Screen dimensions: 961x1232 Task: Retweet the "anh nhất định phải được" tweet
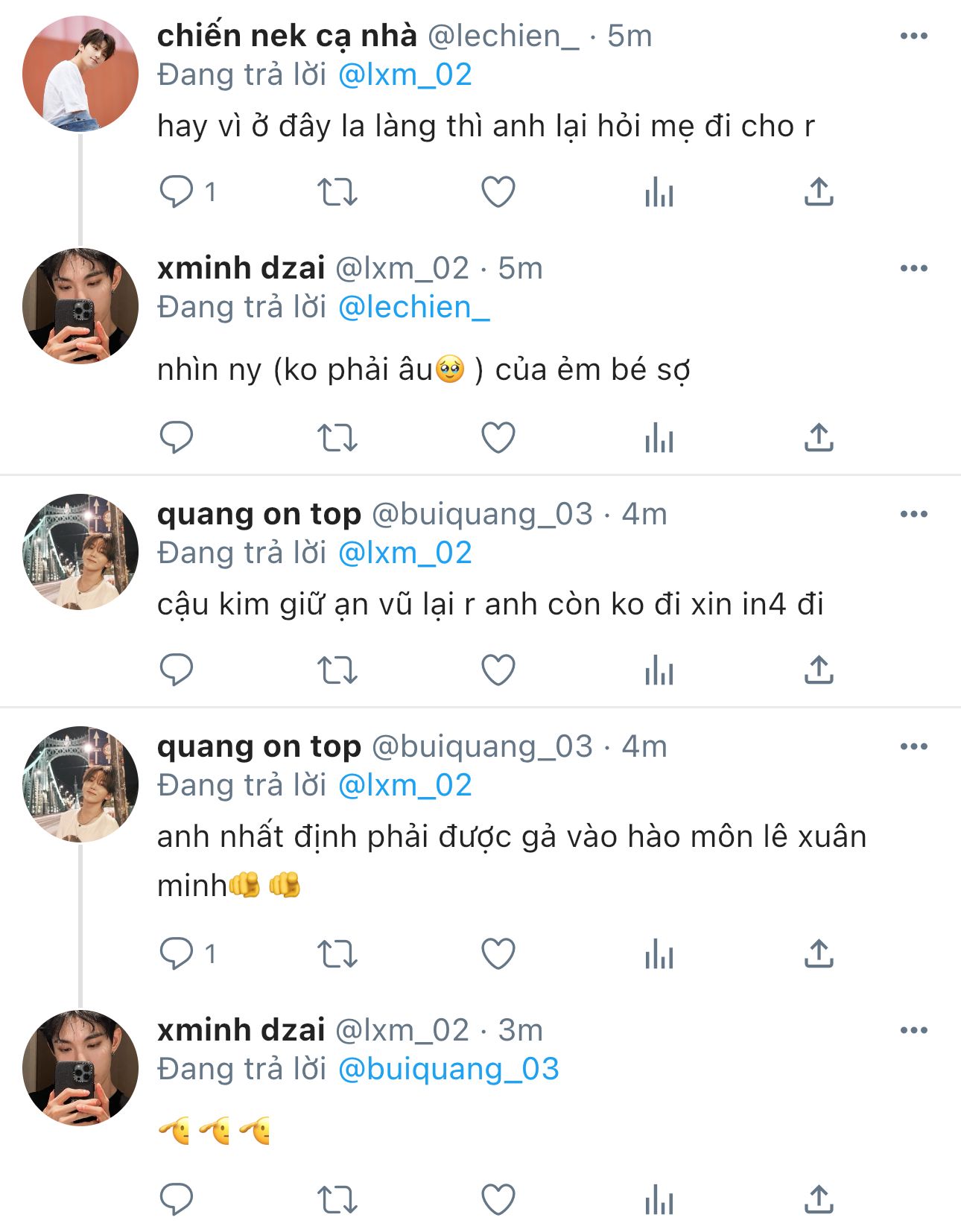coord(337,953)
